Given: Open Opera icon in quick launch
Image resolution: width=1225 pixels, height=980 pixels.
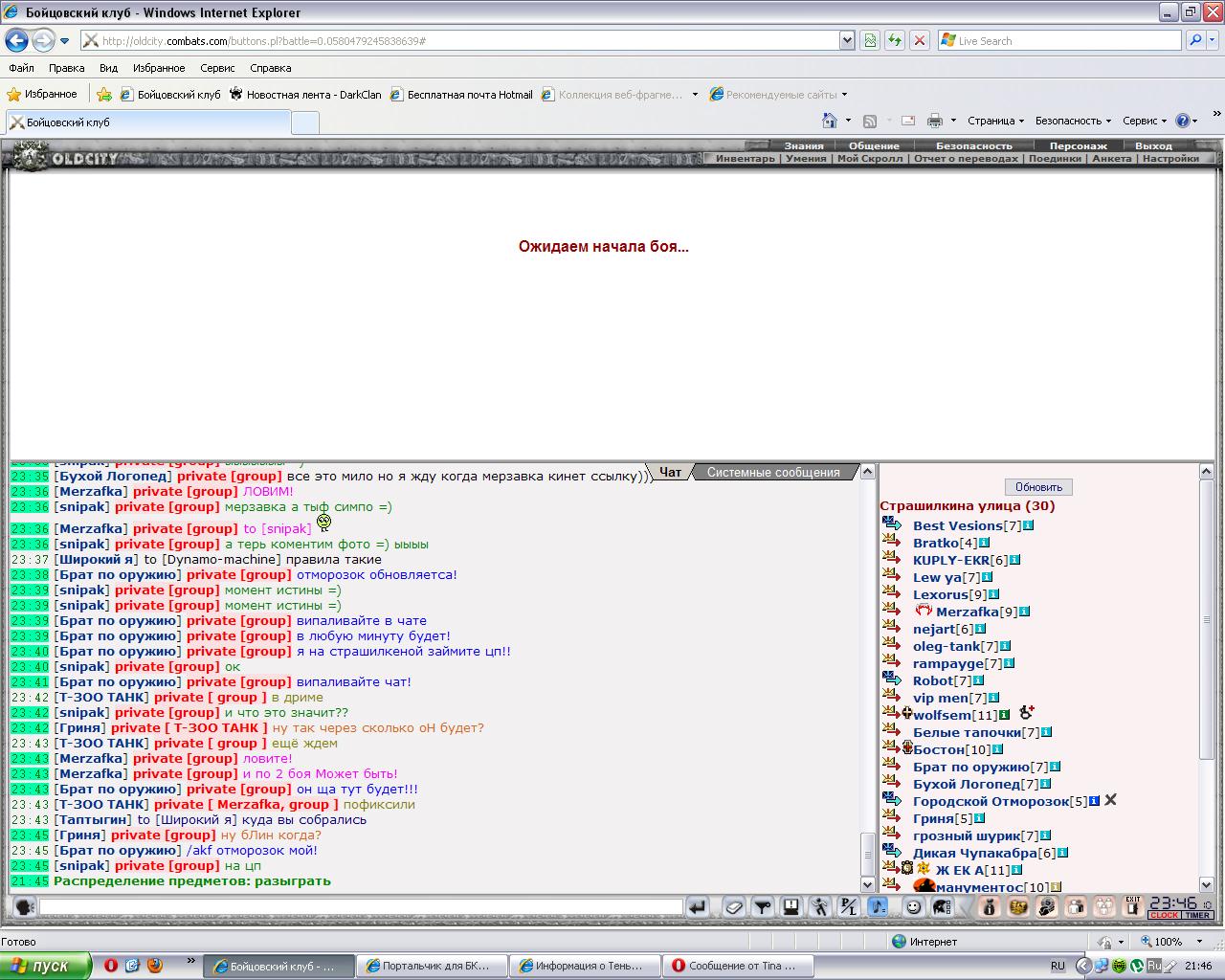Looking at the screenshot, I should click(111, 966).
